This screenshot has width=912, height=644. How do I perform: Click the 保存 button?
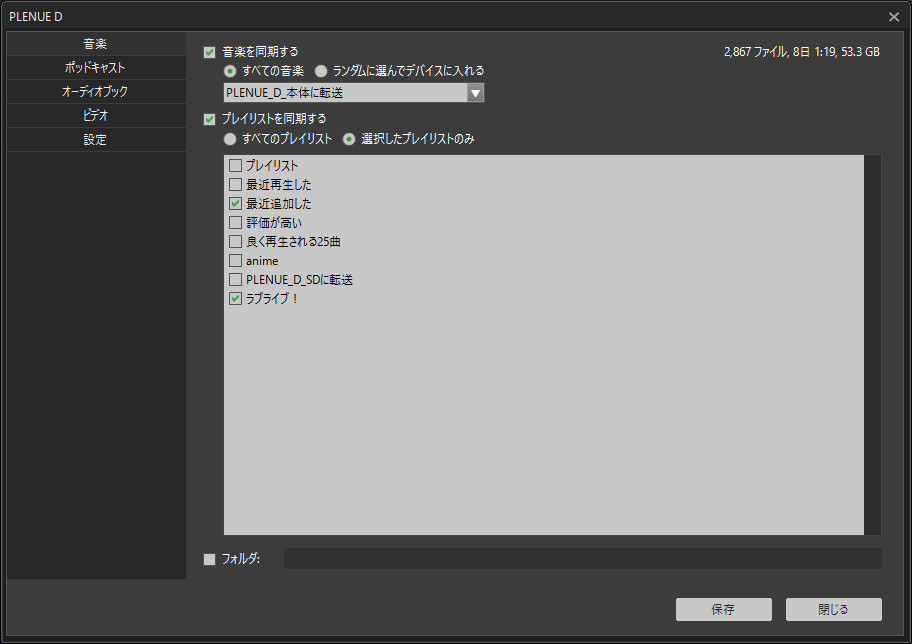tap(724, 609)
